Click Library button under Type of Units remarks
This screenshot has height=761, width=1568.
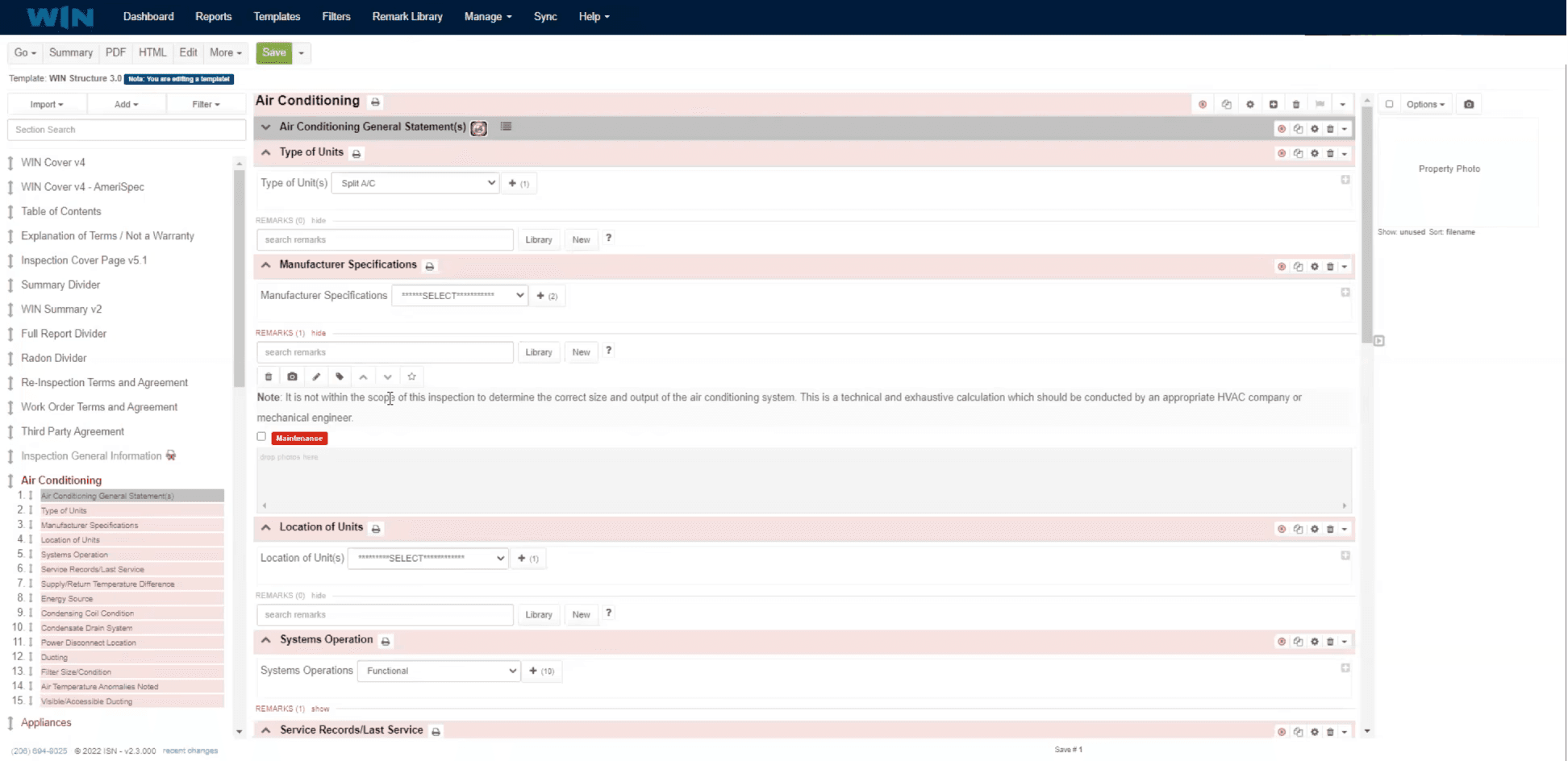click(x=539, y=239)
